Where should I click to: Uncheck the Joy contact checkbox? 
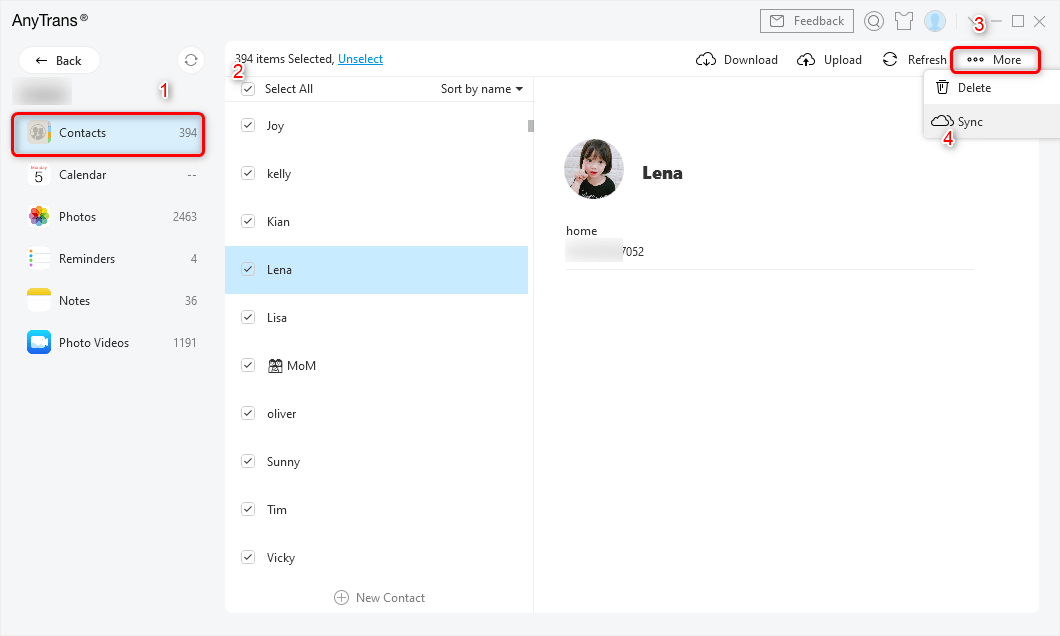(248, 125)
